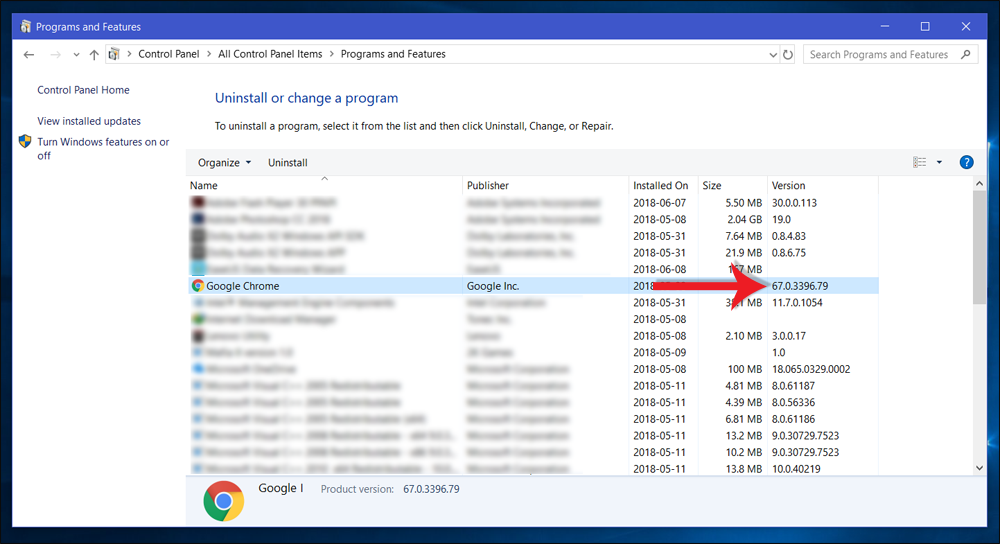Click the search magnifier icon

966,55
